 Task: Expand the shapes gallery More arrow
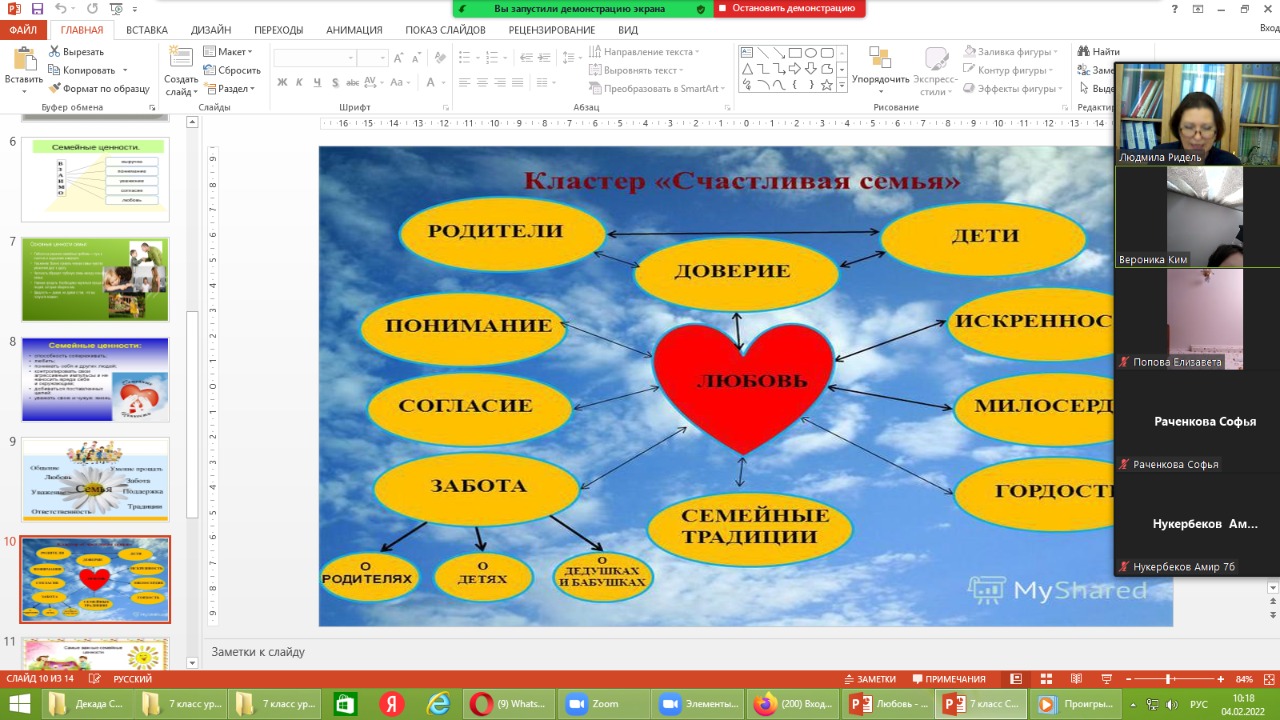[x=843, y=87]
